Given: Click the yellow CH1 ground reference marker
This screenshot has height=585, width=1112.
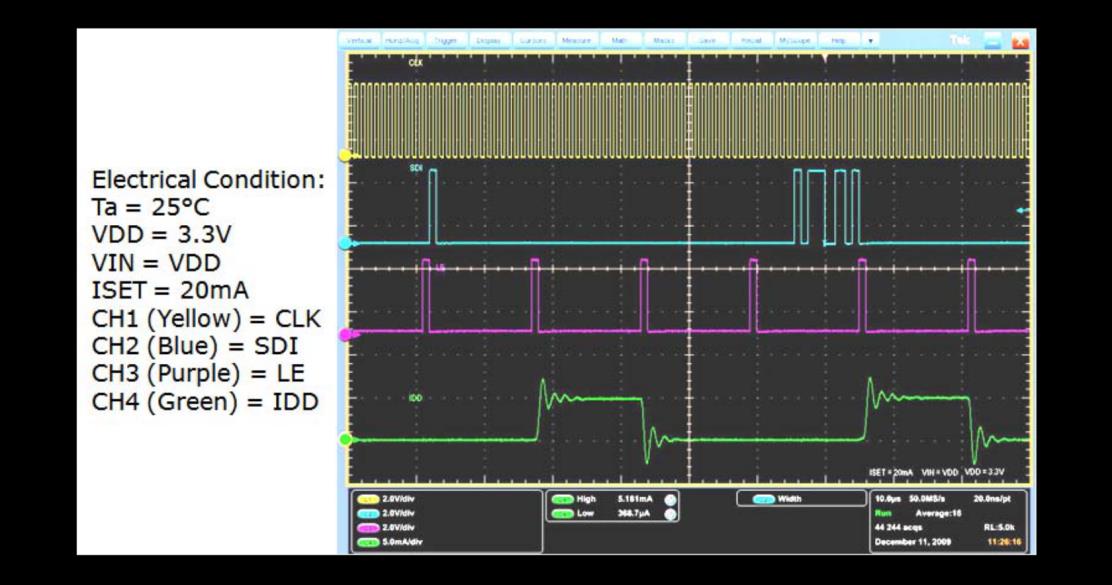Looking at the screenshot, I should [346, 155].
